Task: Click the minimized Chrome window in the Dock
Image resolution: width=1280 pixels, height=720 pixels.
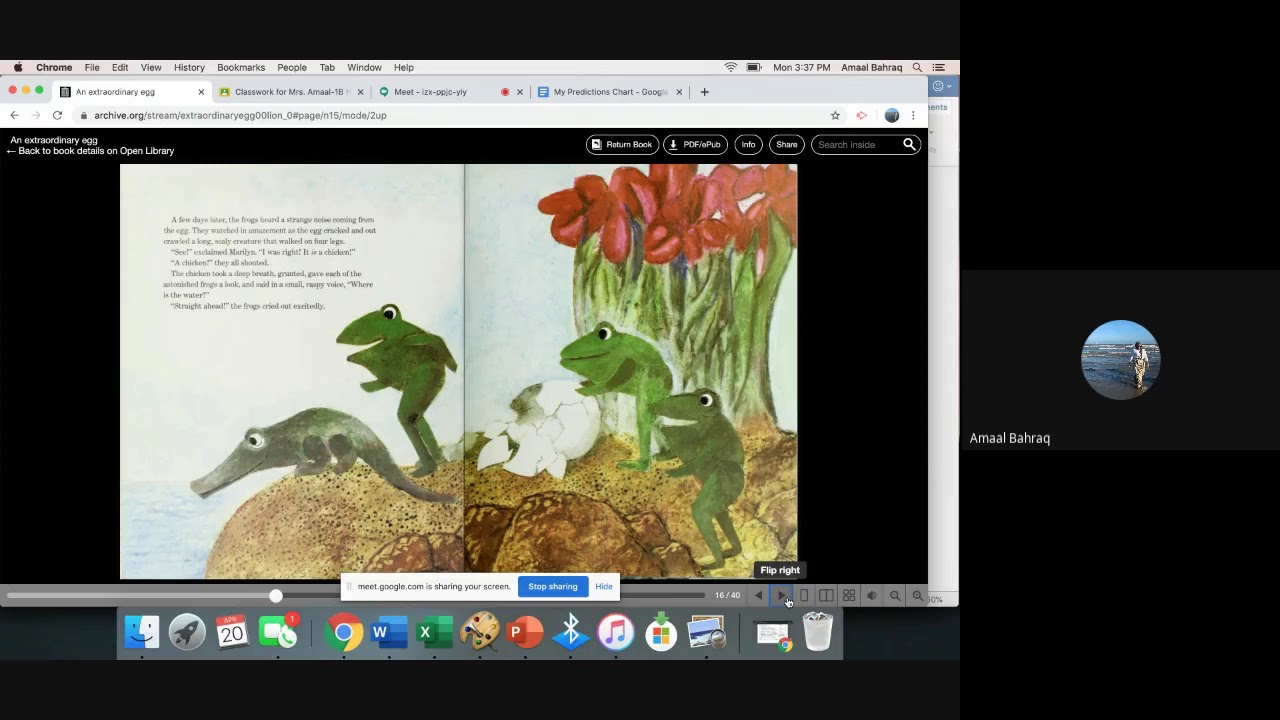Action: 772,634
